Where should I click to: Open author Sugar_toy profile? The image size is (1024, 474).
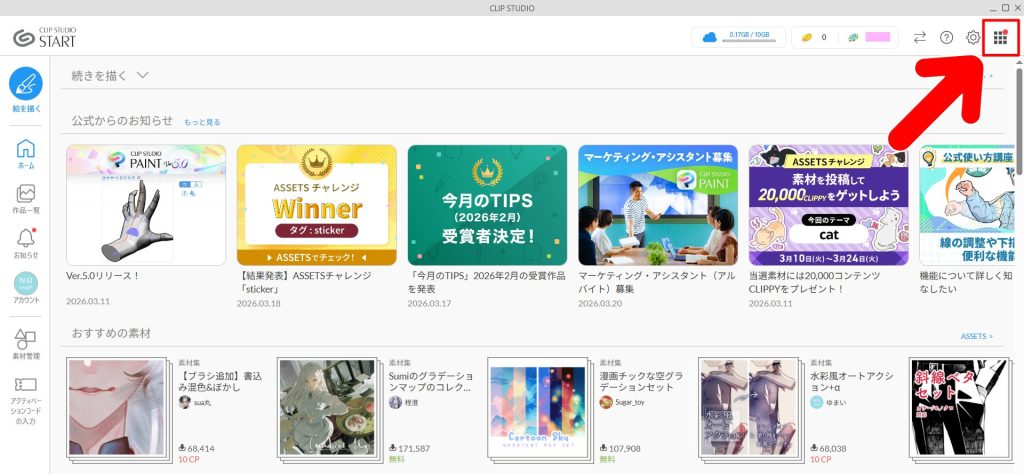622,402
